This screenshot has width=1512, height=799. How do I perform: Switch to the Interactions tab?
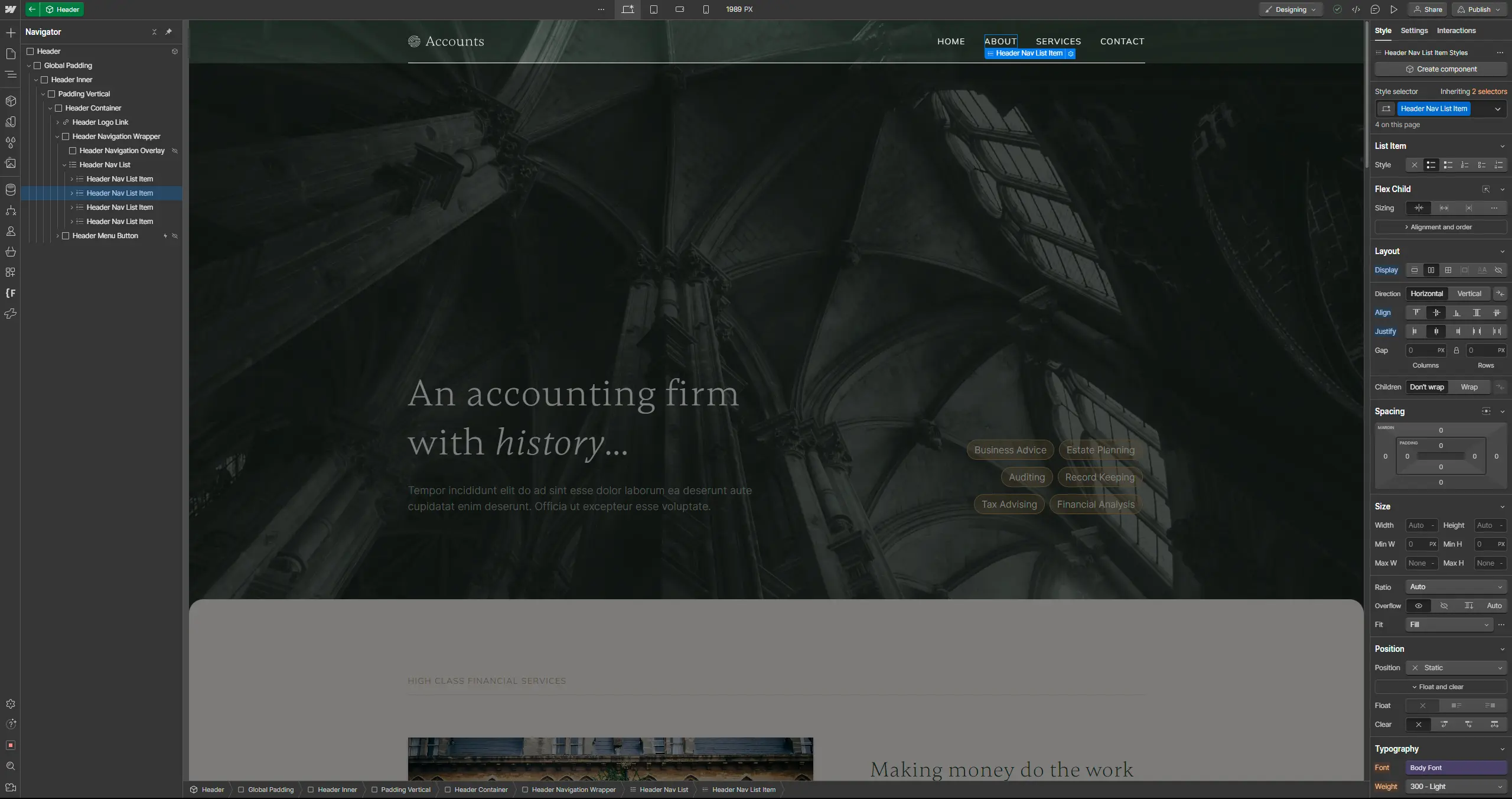pyautogui.click(x=1456, y=31)
